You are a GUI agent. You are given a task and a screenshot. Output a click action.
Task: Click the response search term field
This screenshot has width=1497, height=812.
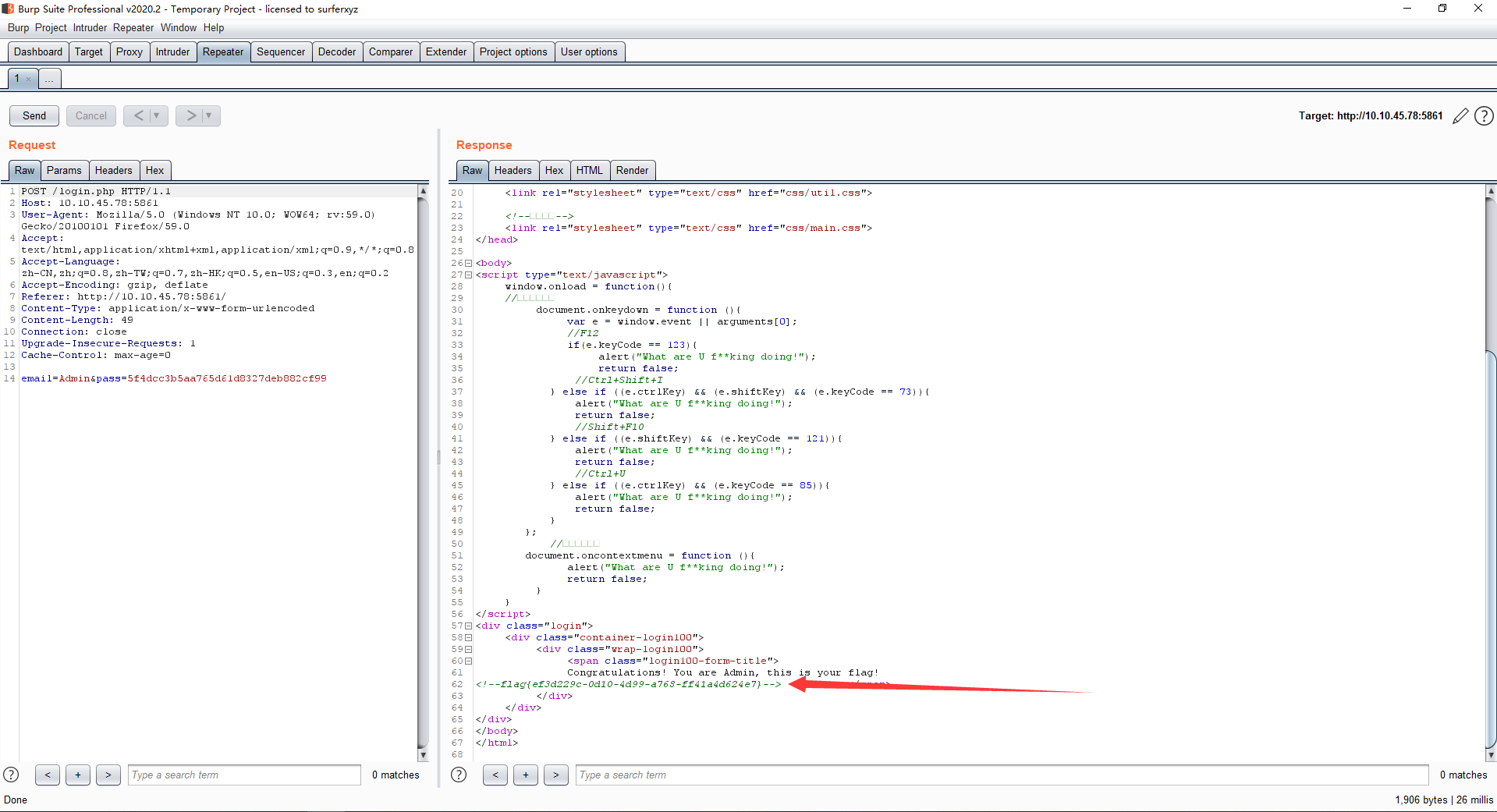(x=1002, y=775)
